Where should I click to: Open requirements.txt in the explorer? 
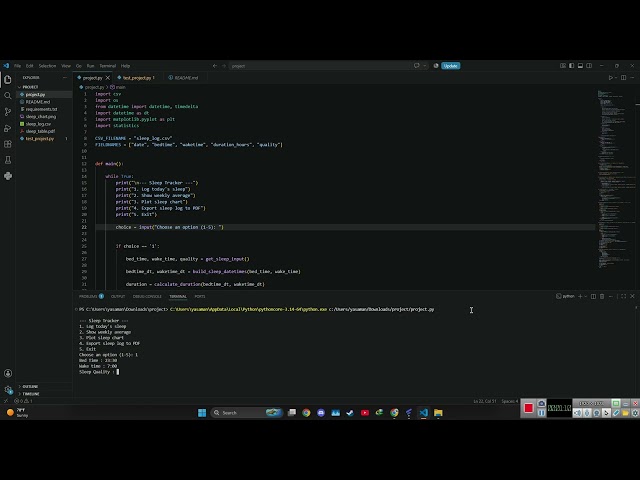point(41,109)
